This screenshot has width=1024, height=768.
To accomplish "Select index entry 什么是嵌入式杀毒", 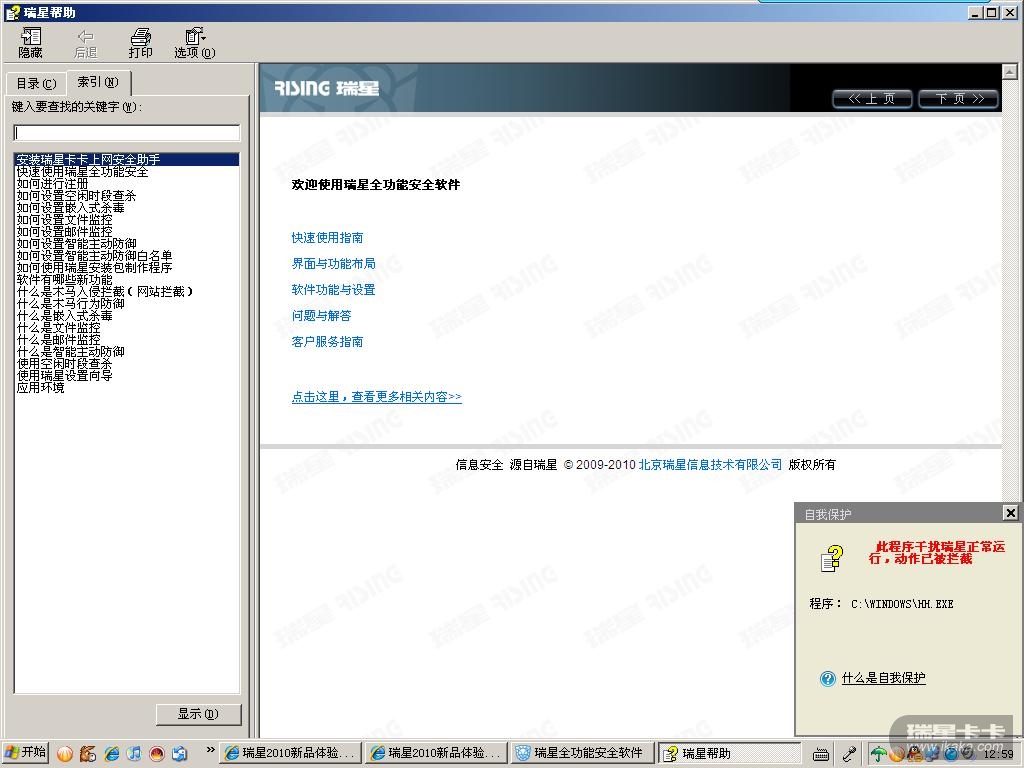I will pyautogui.click(x=64, y=315).
